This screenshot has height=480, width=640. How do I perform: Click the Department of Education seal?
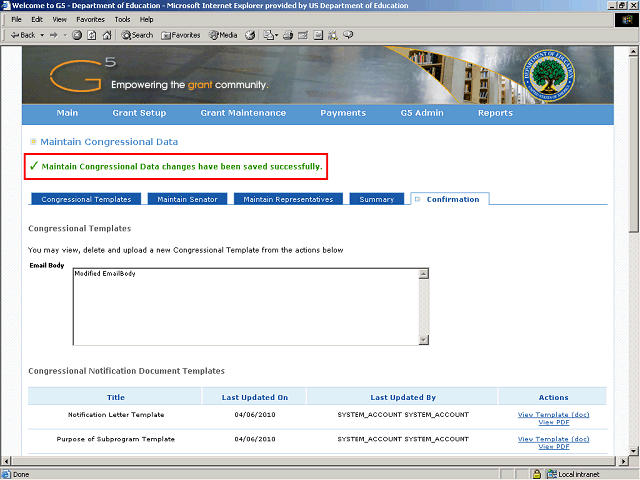click(549, 76)
